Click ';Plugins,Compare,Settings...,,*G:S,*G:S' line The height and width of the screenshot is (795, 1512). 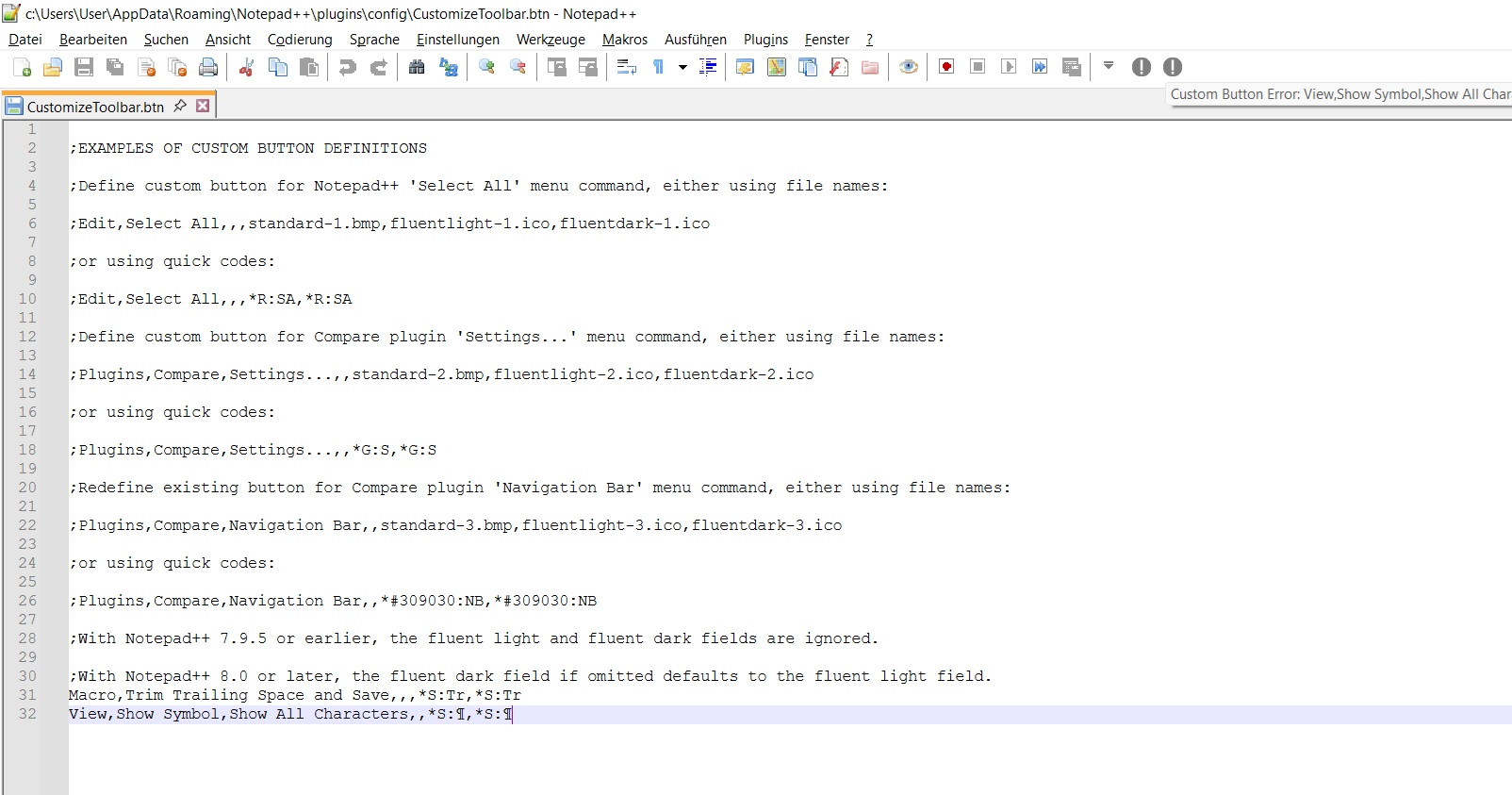[253, 450]
